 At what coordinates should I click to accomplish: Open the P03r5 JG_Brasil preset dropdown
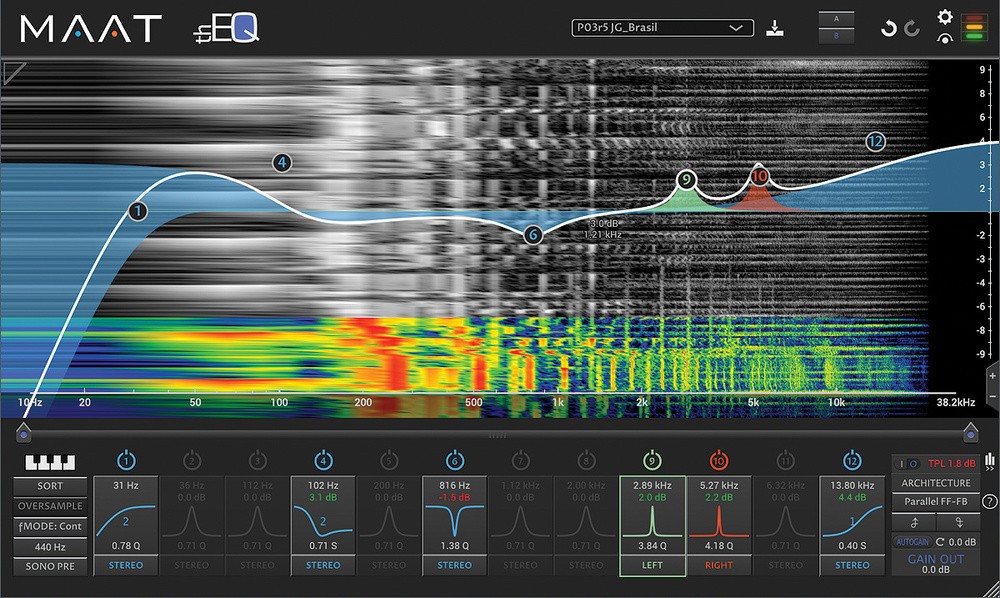point(663,28)
